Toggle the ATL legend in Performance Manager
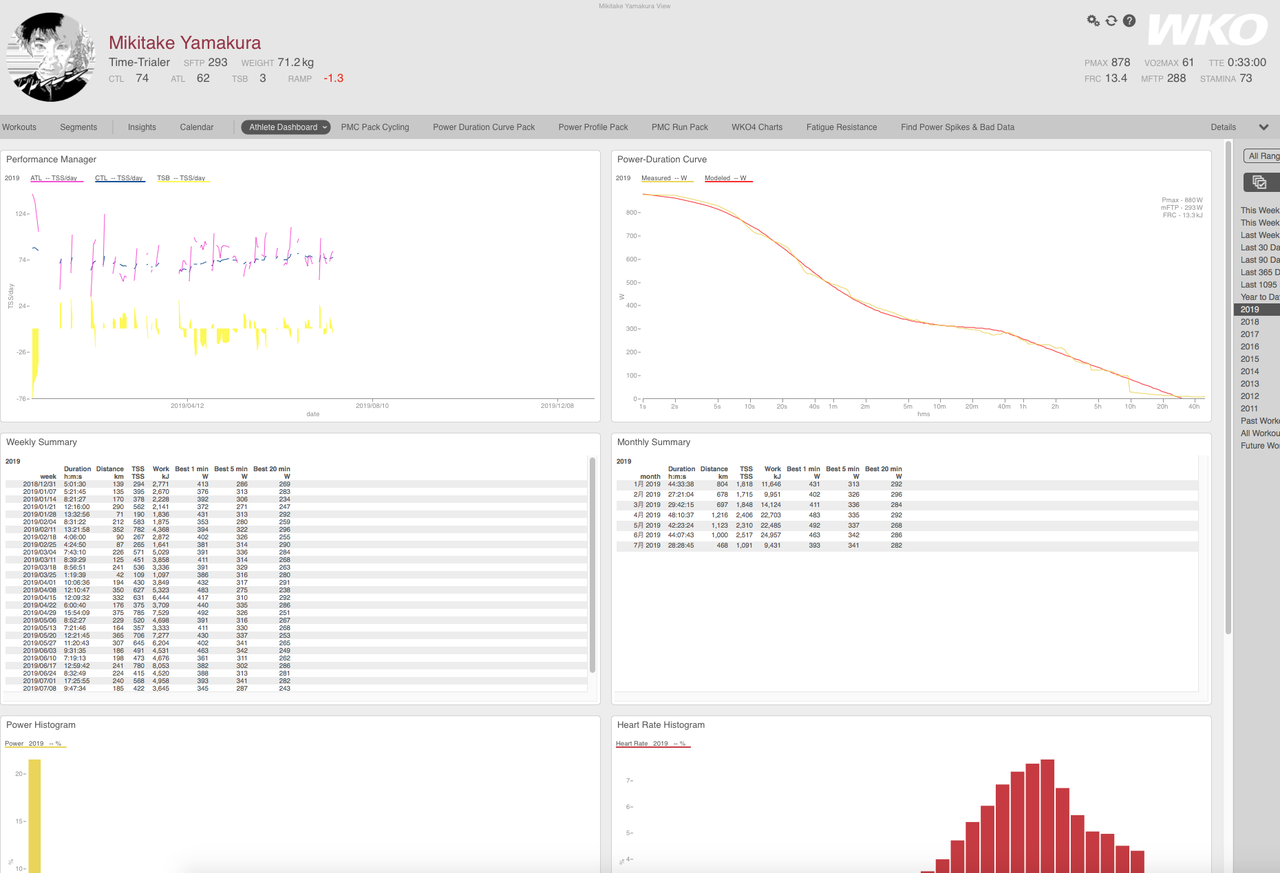 click(x=56, y=178)
